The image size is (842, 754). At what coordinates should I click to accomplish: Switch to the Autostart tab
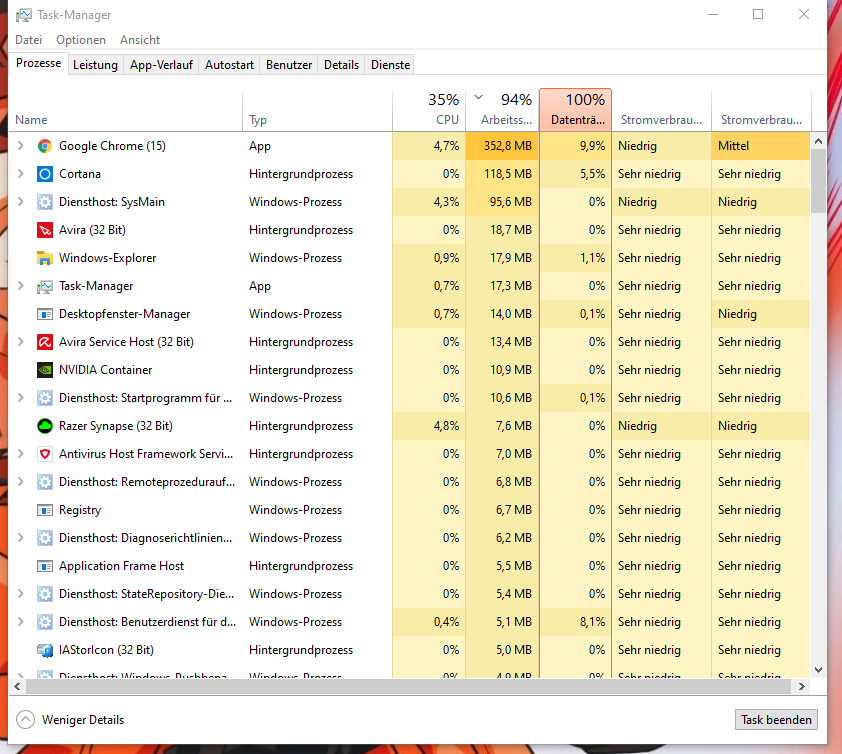click(x=229, y=65)
